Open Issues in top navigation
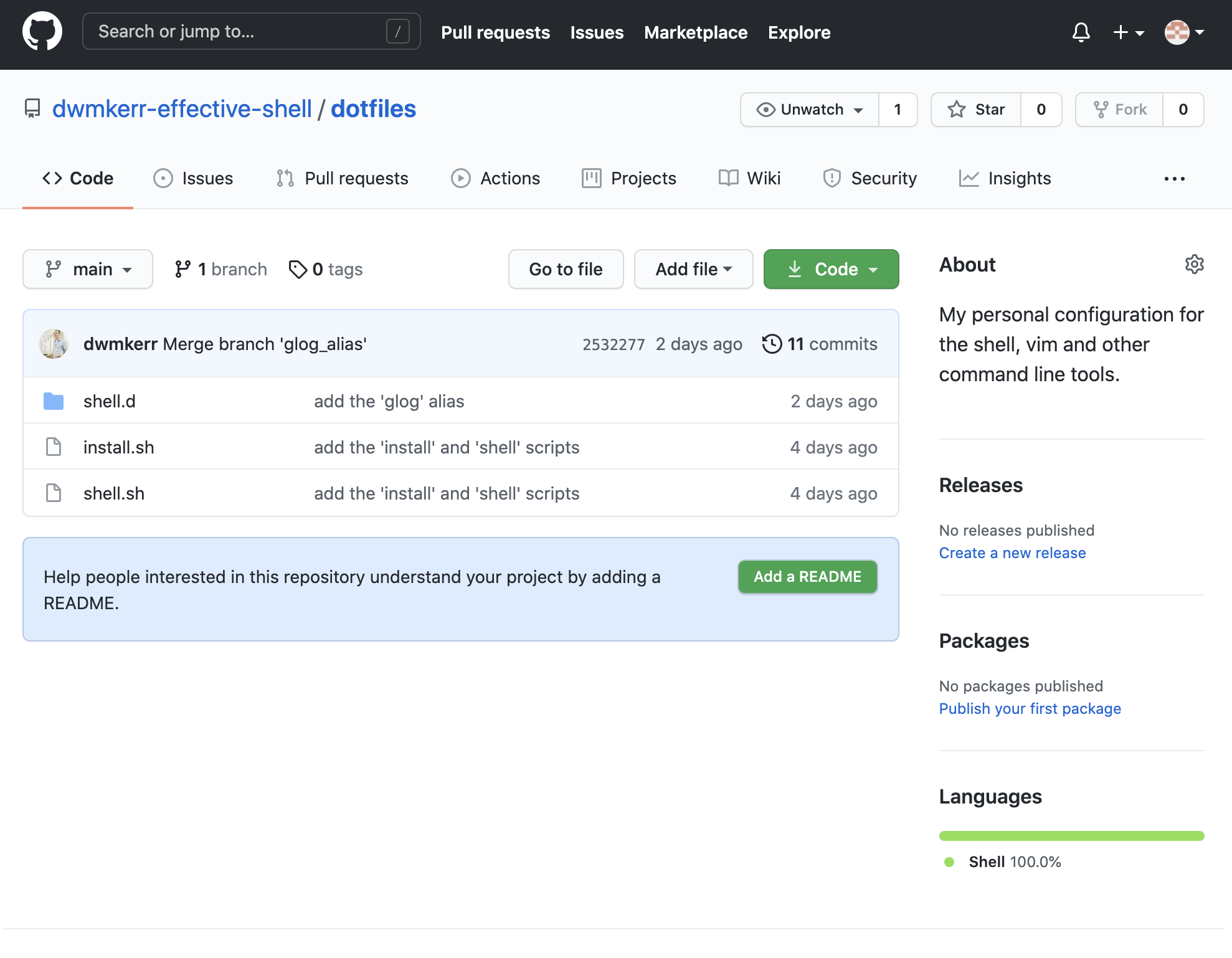This screenshot has width=1232, height=958. 597,32
